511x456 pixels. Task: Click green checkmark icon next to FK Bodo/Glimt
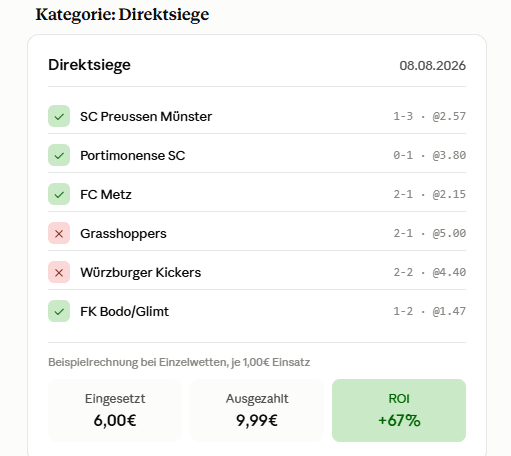point(59,311)
